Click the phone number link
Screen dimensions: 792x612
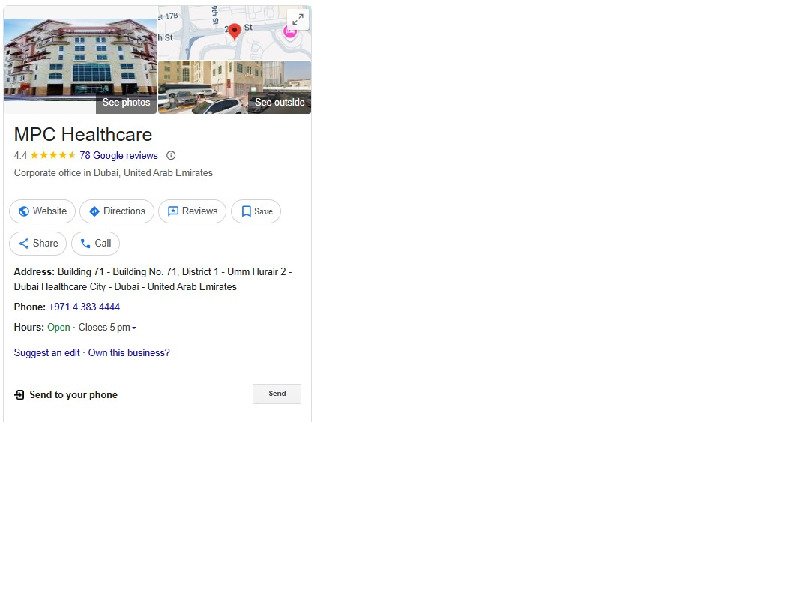coord(84,307)
